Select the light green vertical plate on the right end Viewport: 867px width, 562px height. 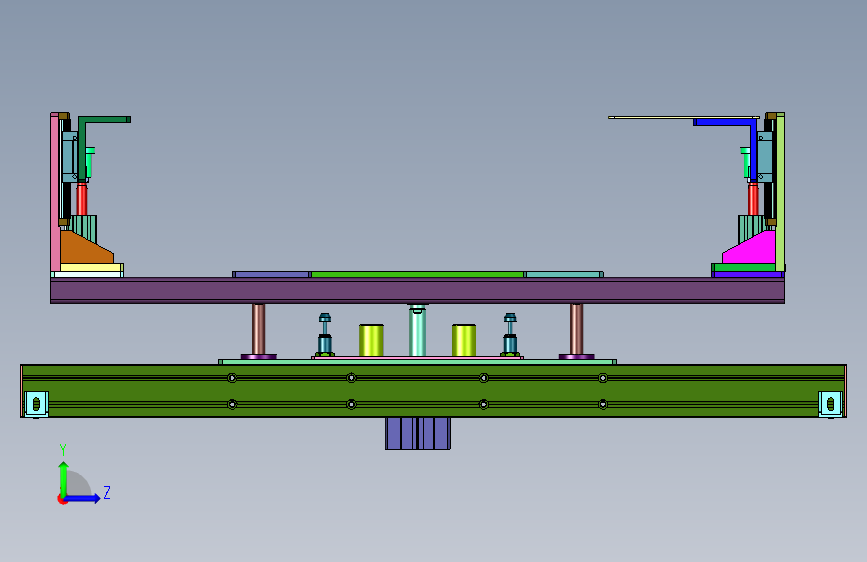tap(780, 192)
